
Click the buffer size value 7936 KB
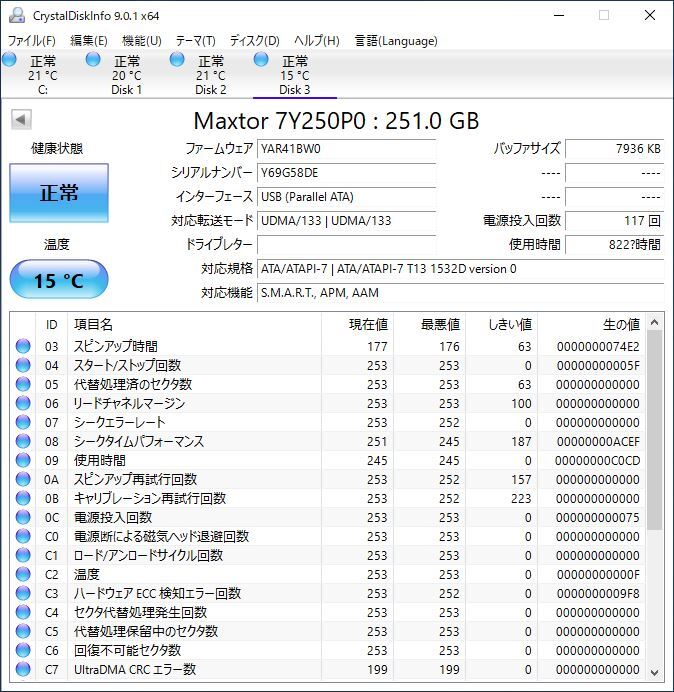(614, 149)
